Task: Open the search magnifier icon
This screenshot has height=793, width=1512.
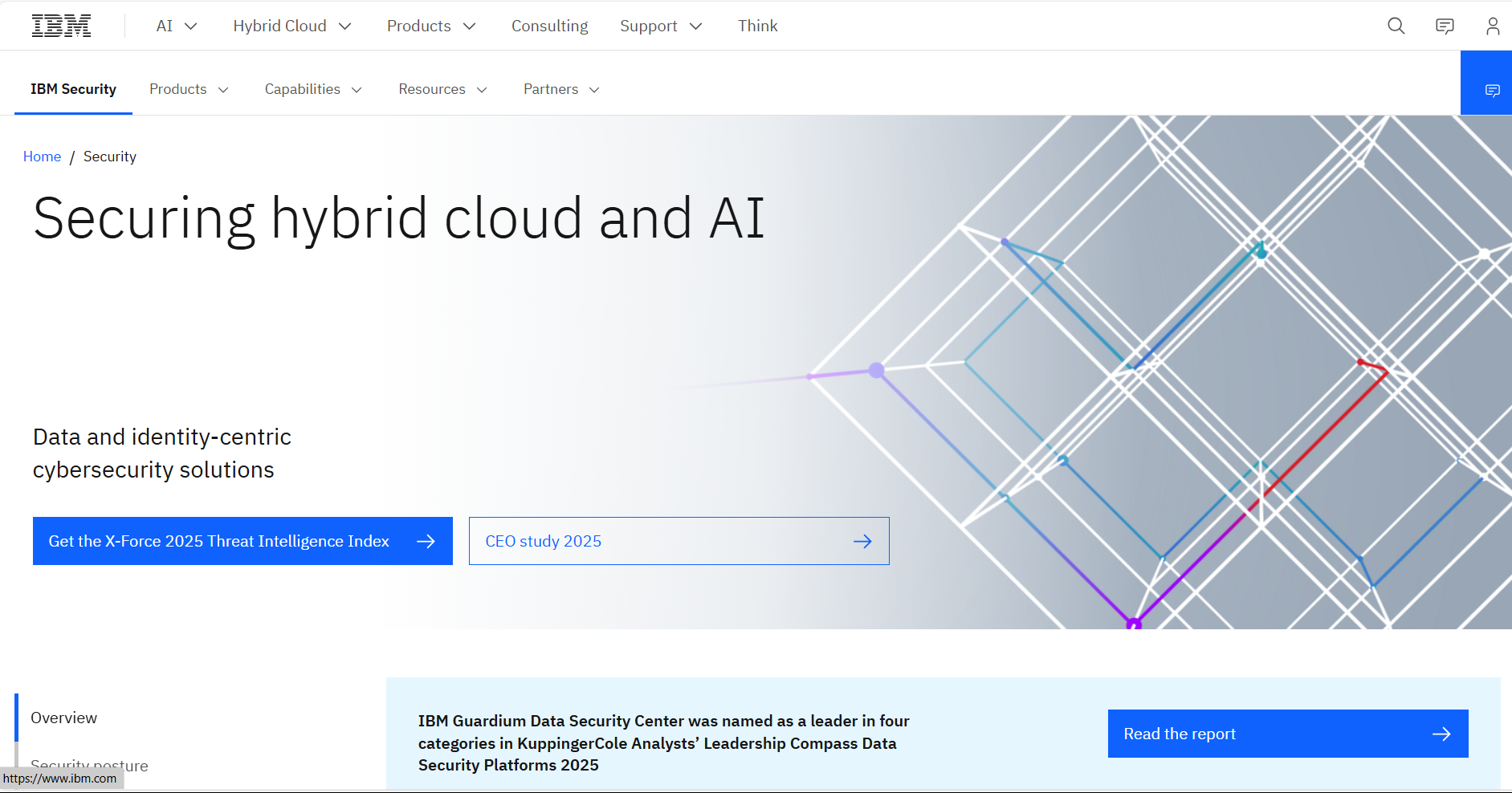Action: pos(1396,26)
